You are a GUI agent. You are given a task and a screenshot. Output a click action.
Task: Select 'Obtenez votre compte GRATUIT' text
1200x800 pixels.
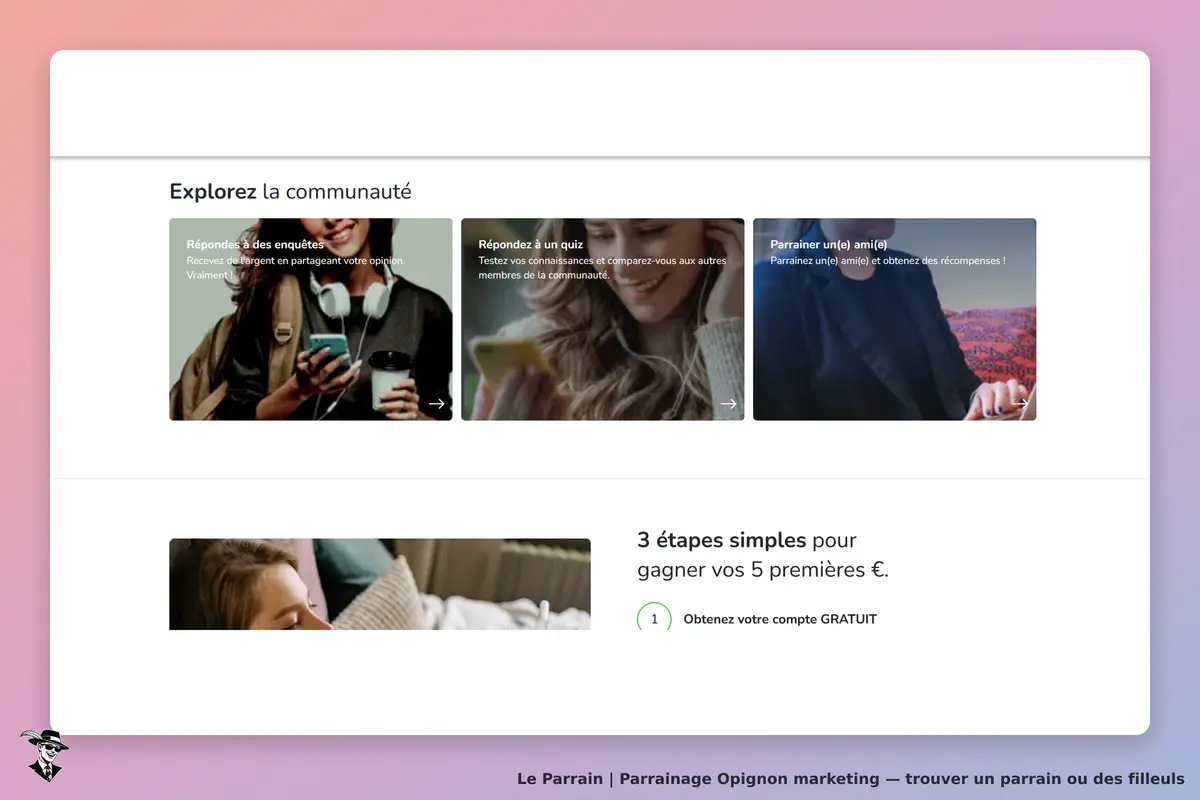click(780, 619)
